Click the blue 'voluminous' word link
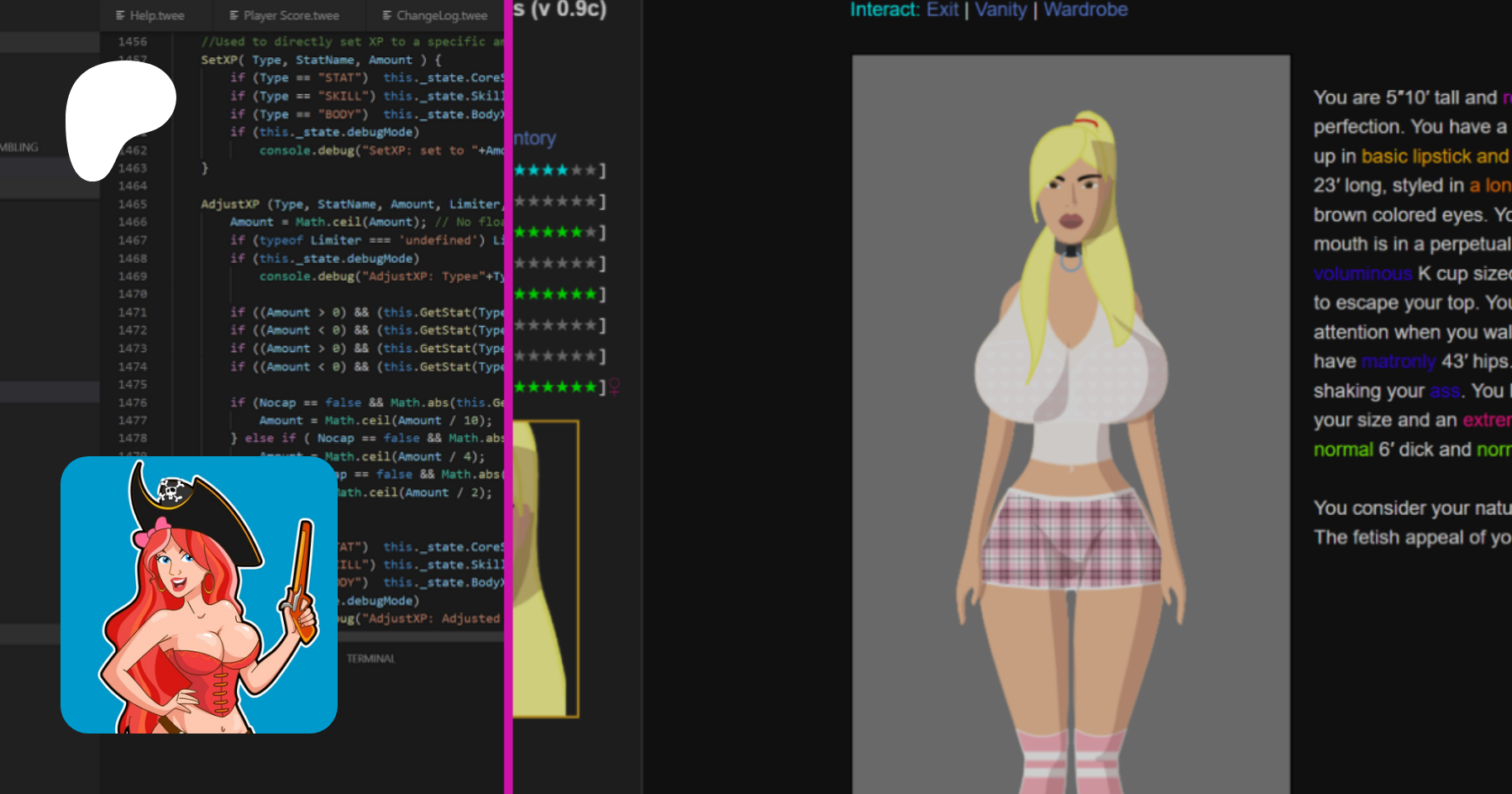The image size is (1512, 794). point(1362,274)
